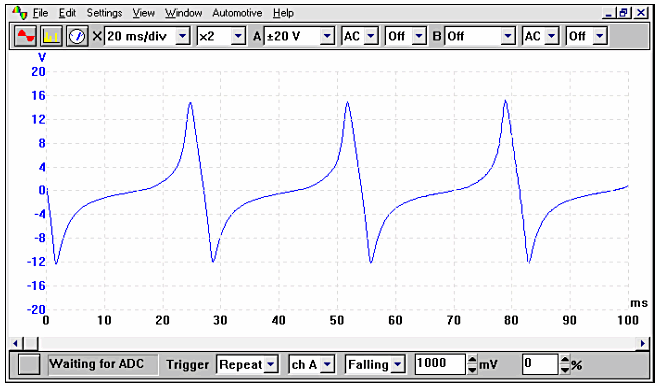Open the Automotive menu
This screenshot has width=660, height=386.
237,13
